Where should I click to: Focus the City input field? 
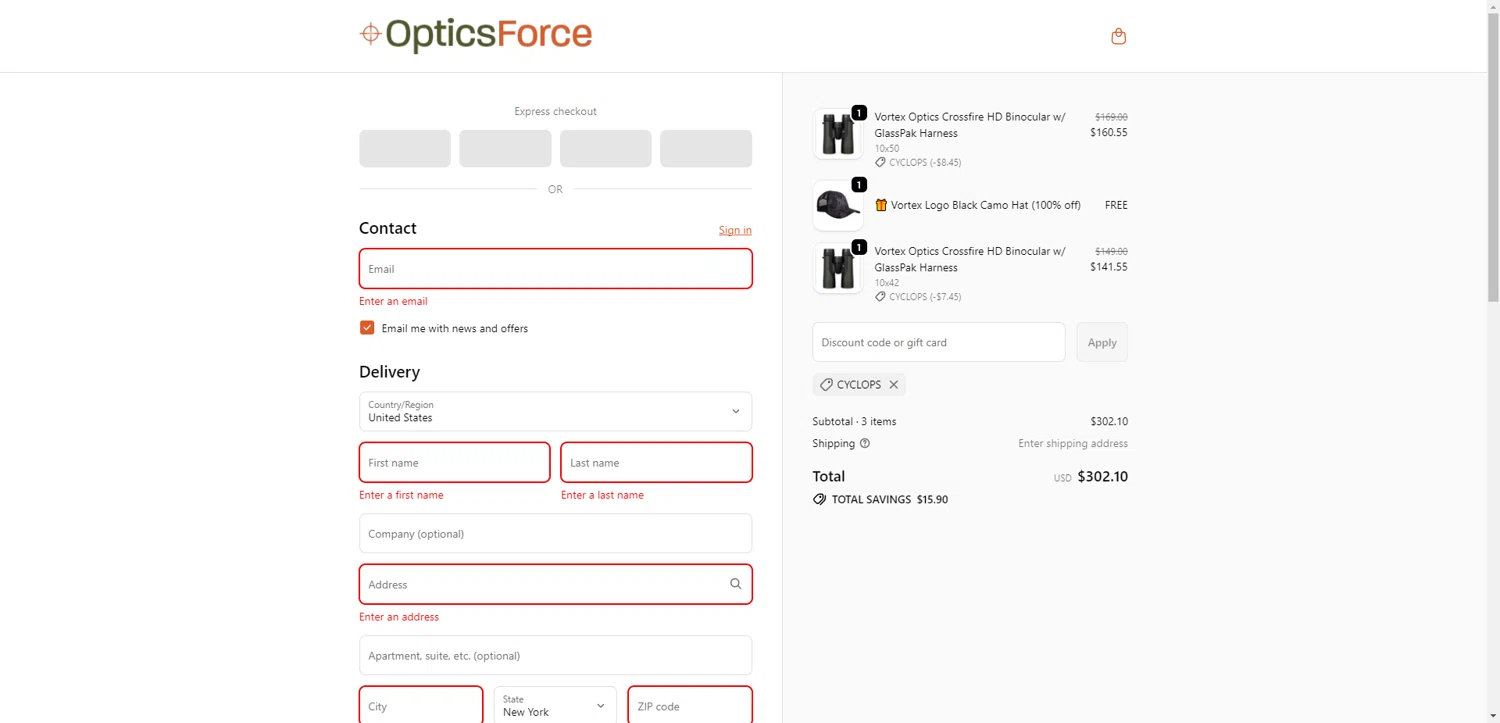(x=421, y=705)
